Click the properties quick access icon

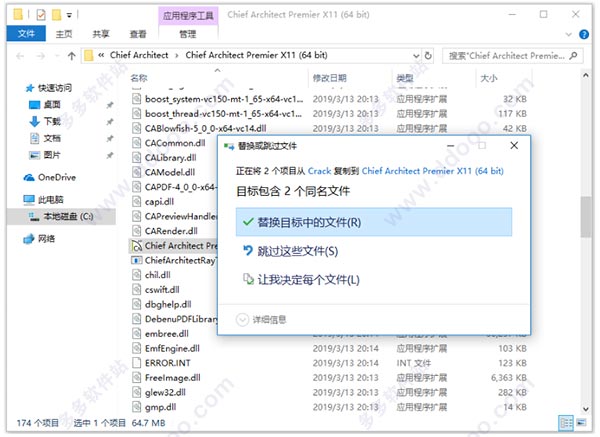(x=41, y=15)
